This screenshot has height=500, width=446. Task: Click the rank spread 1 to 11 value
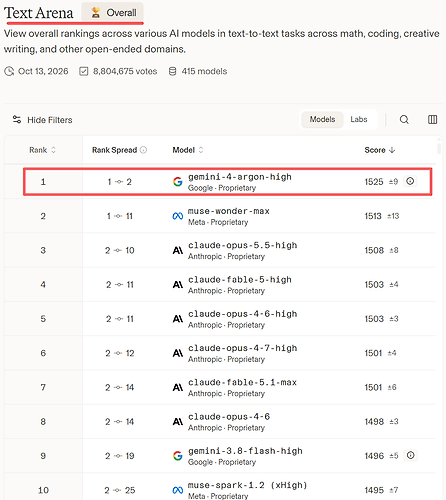120,216
